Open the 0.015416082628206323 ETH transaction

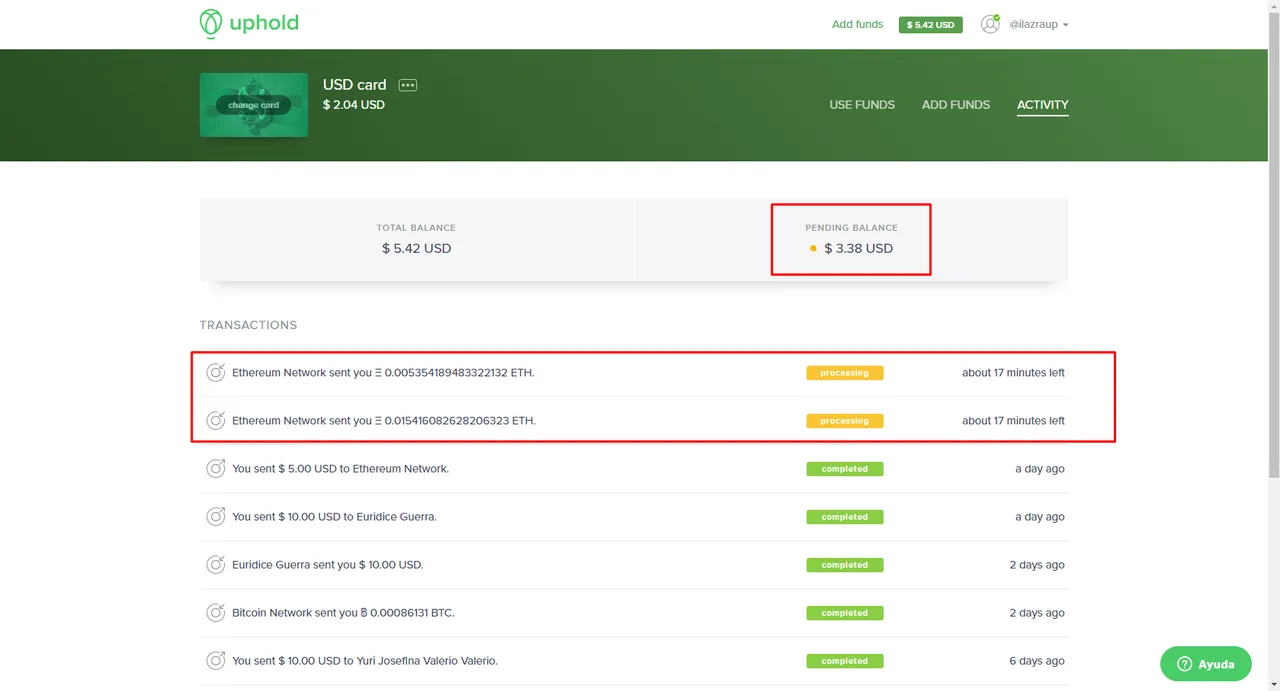pos(634,421)
